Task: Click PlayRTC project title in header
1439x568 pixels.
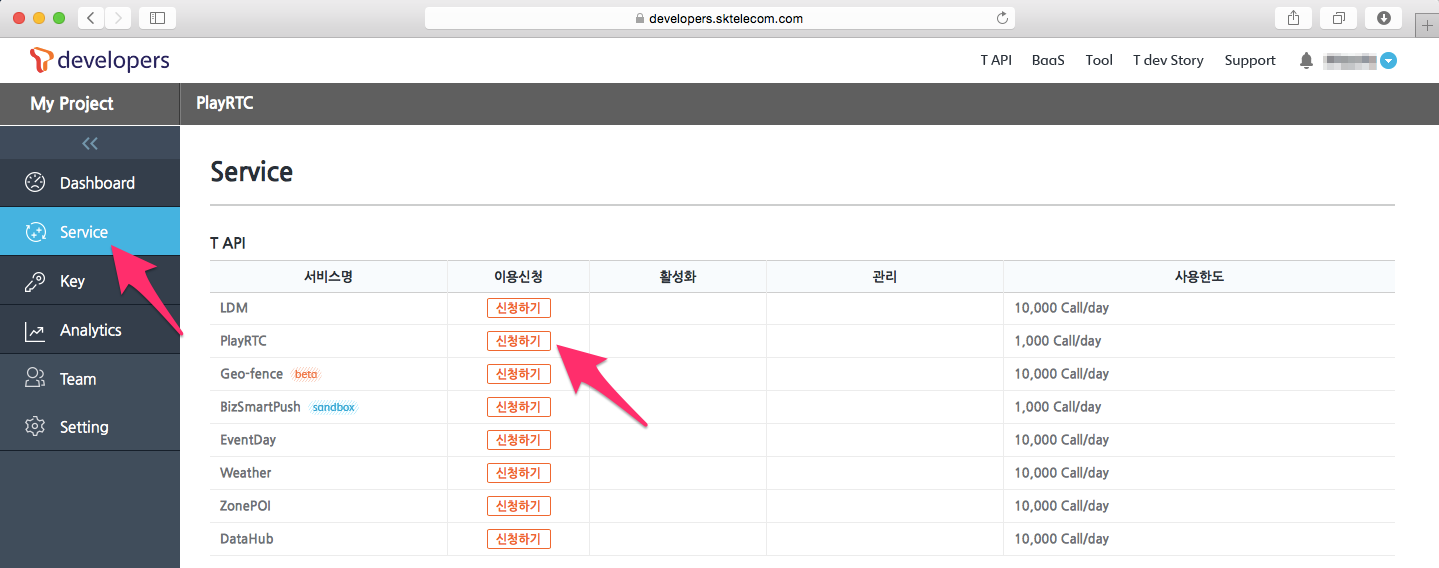Action: [225, 103]
